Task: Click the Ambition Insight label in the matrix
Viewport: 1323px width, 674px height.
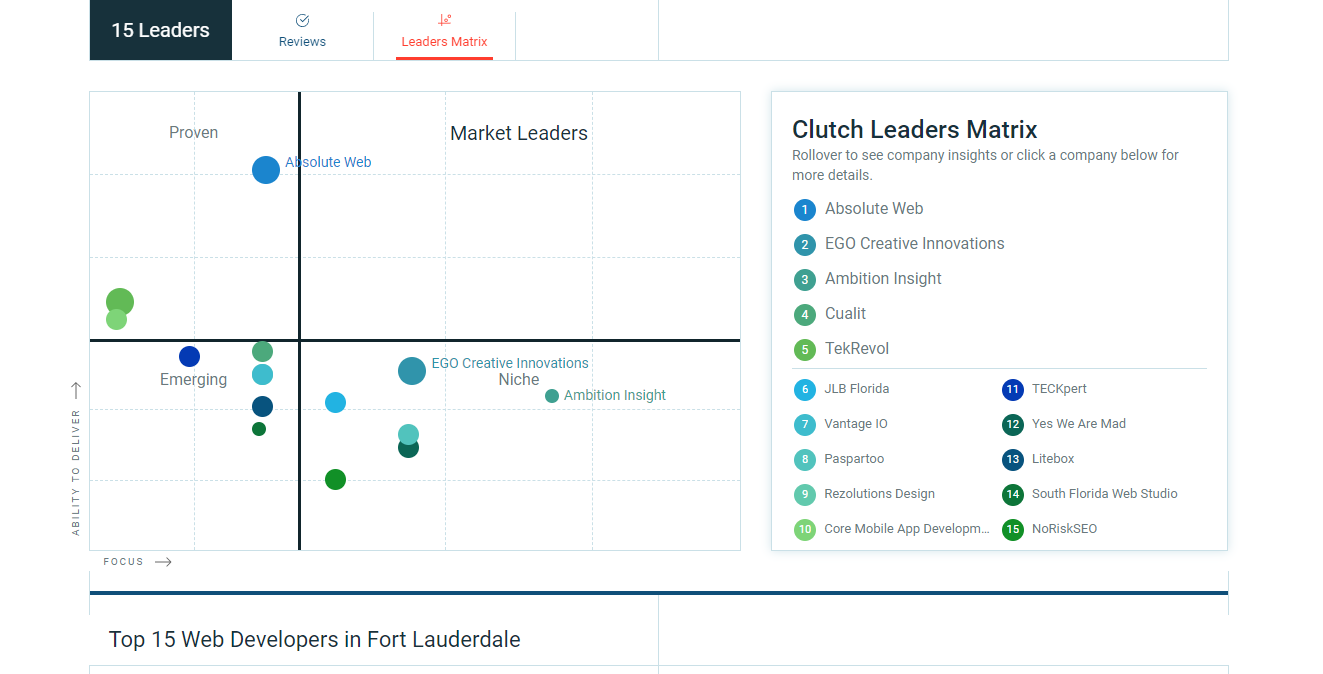Action: click(615, 395)
